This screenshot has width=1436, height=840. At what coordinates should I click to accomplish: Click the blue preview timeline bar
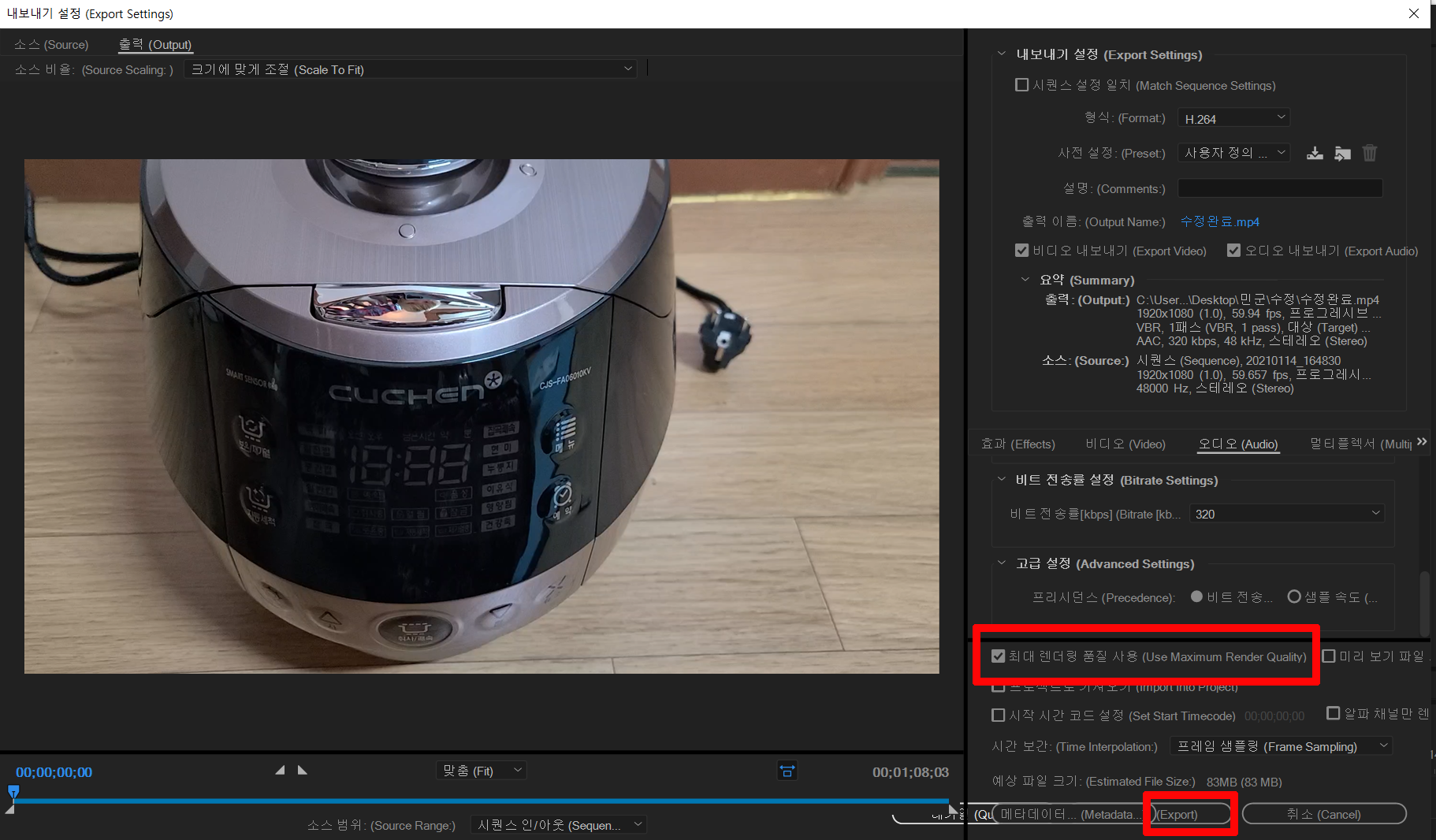[x=481, y=801]
